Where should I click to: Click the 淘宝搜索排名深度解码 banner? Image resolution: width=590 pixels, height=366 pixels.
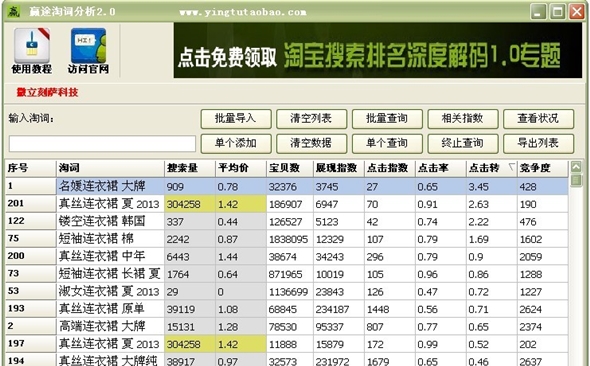click(377, 50)
